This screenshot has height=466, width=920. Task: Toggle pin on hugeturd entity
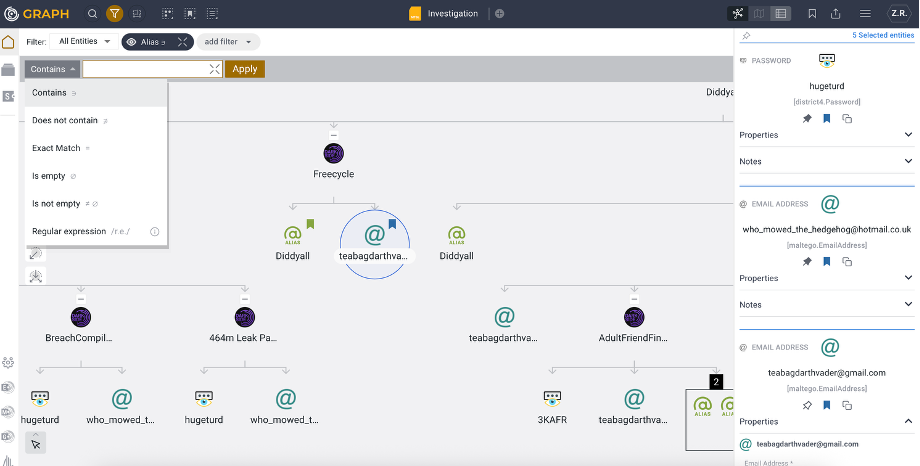(x=807, y=119)
